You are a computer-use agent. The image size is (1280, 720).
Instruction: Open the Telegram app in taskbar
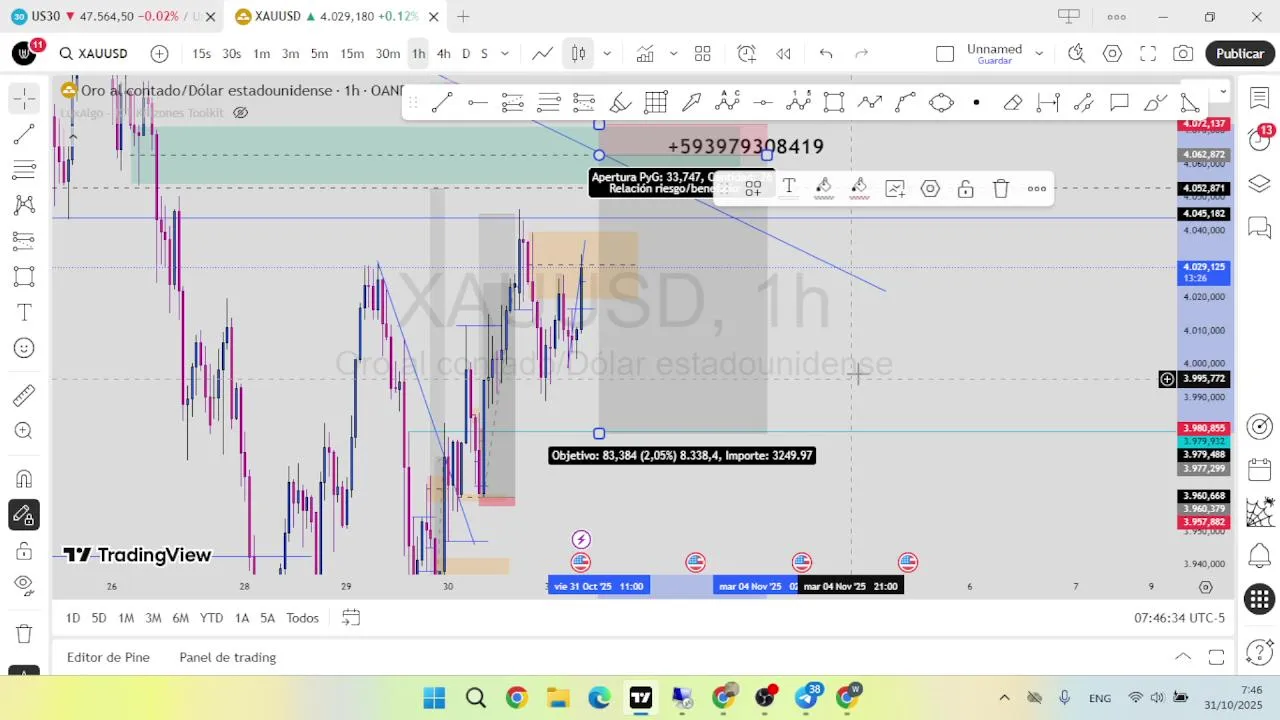(806, 697)
